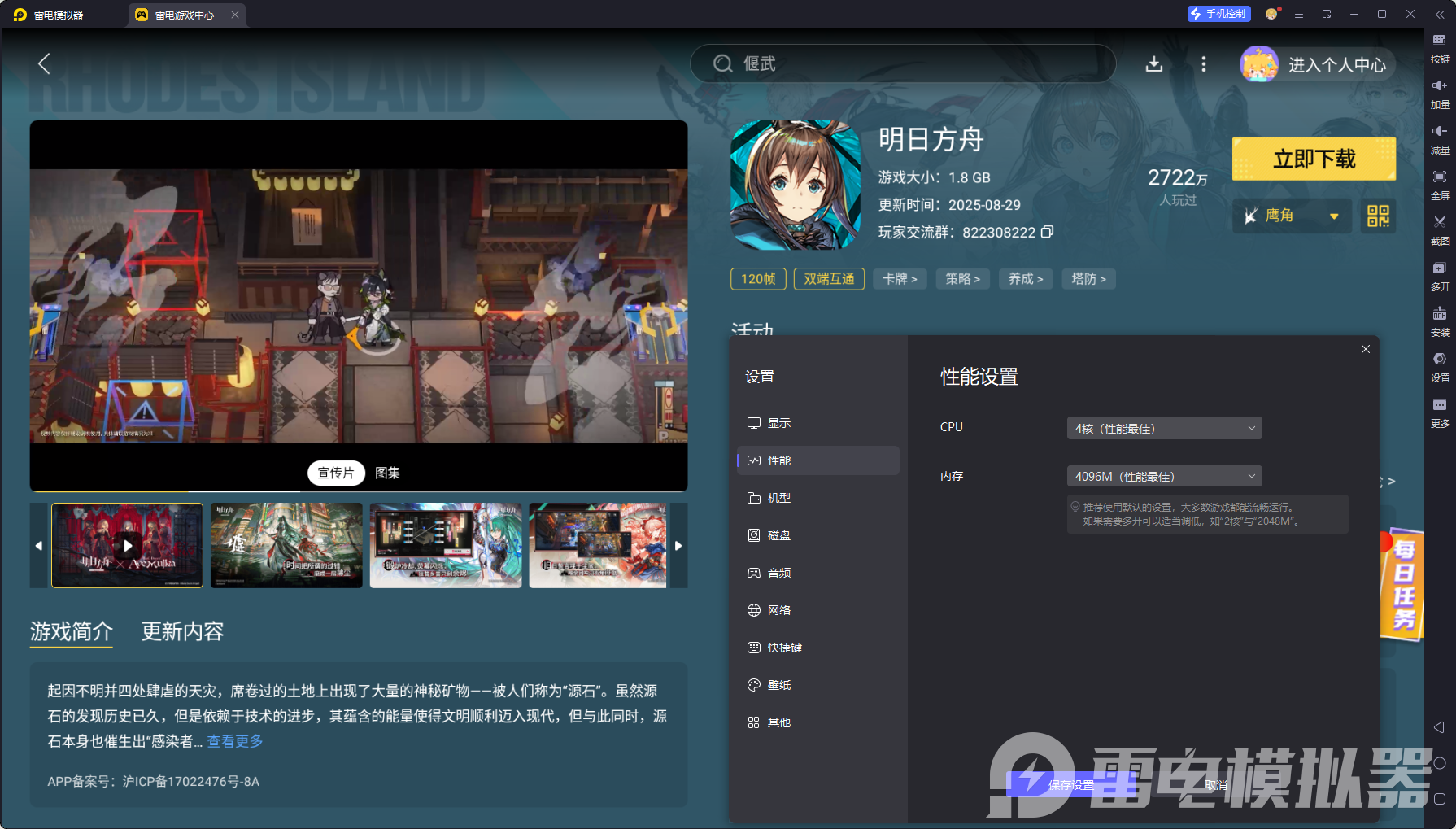Tap the Android back triangle button
The width and height of the screenshot is (1456, 829).
[1439, 727]
